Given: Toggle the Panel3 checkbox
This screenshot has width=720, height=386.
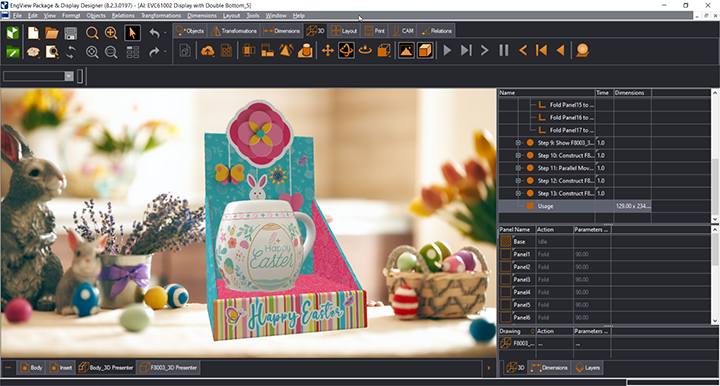Looking at the screenshot, I should (x=506, y=280).
